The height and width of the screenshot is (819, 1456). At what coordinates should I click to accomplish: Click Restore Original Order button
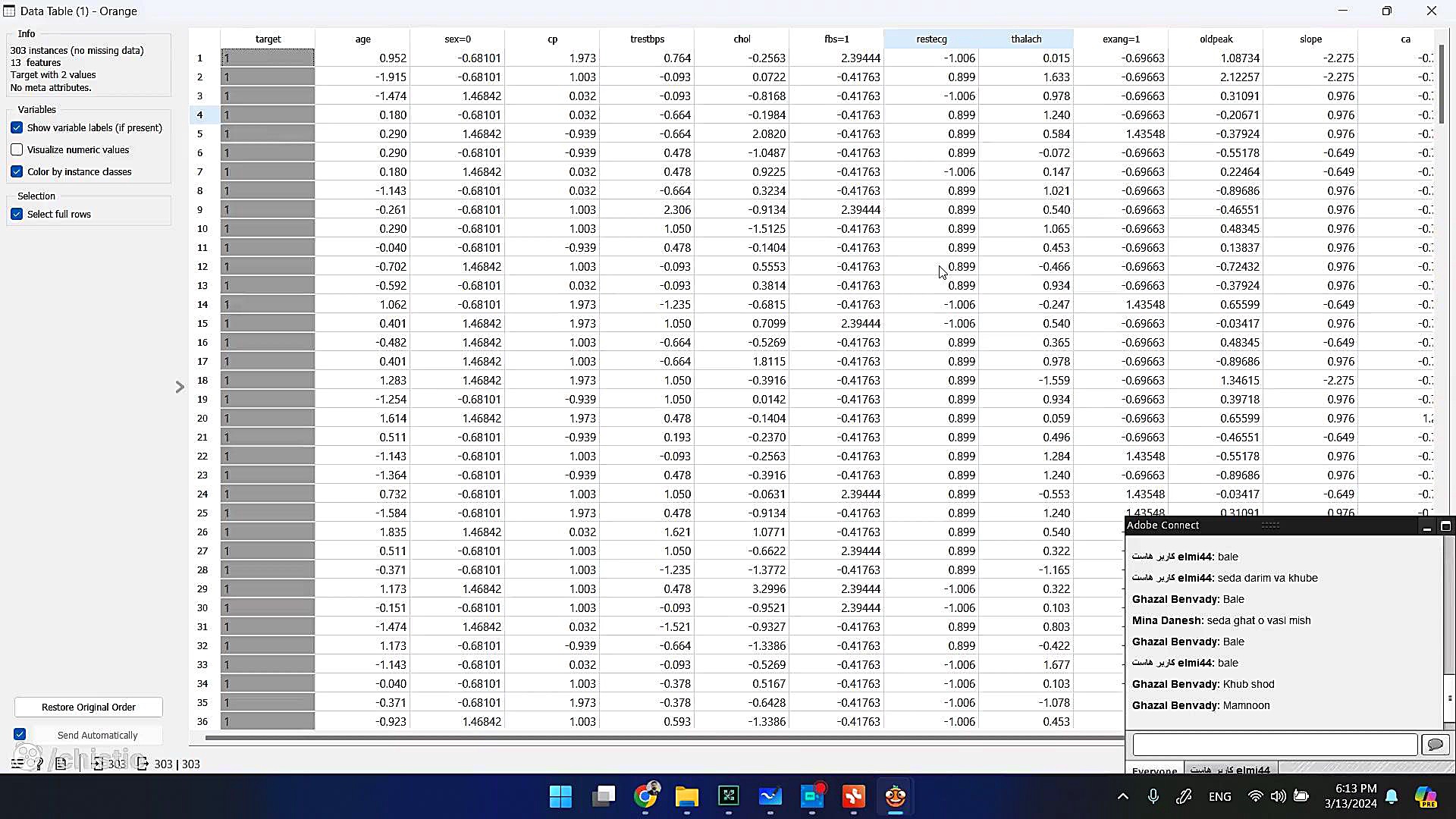pos(88,707)
